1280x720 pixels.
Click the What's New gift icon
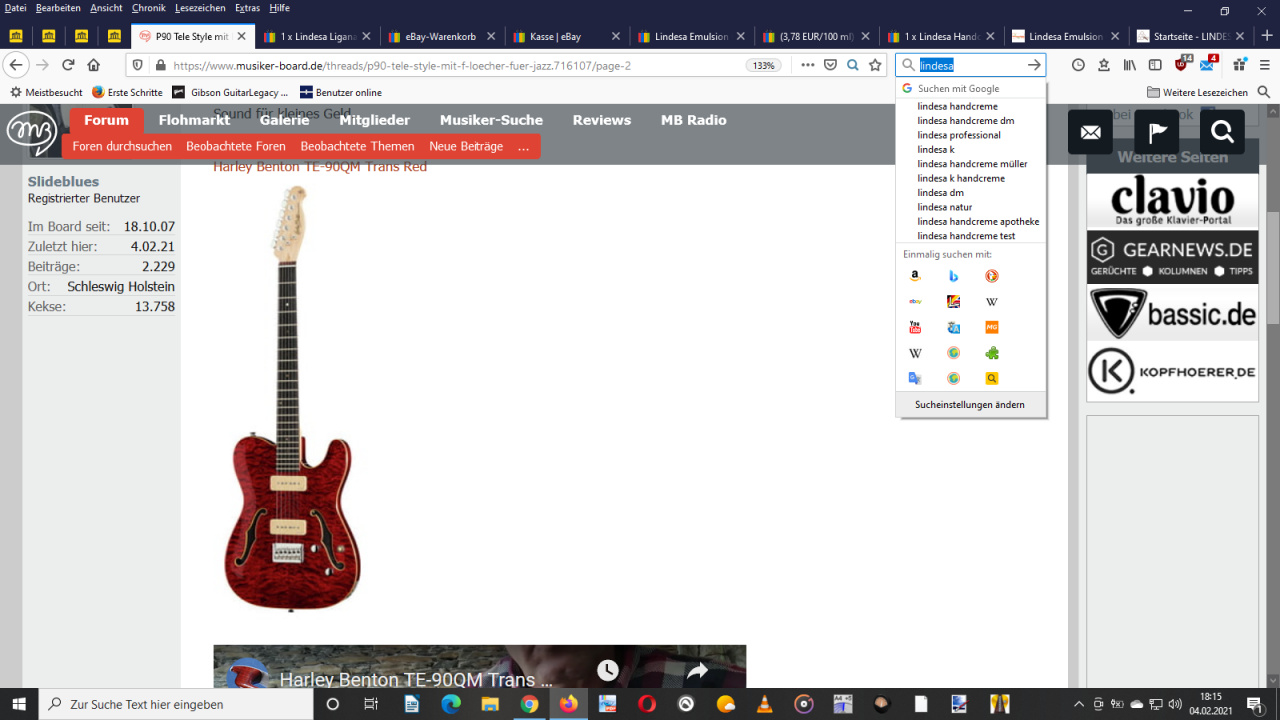1240,65
